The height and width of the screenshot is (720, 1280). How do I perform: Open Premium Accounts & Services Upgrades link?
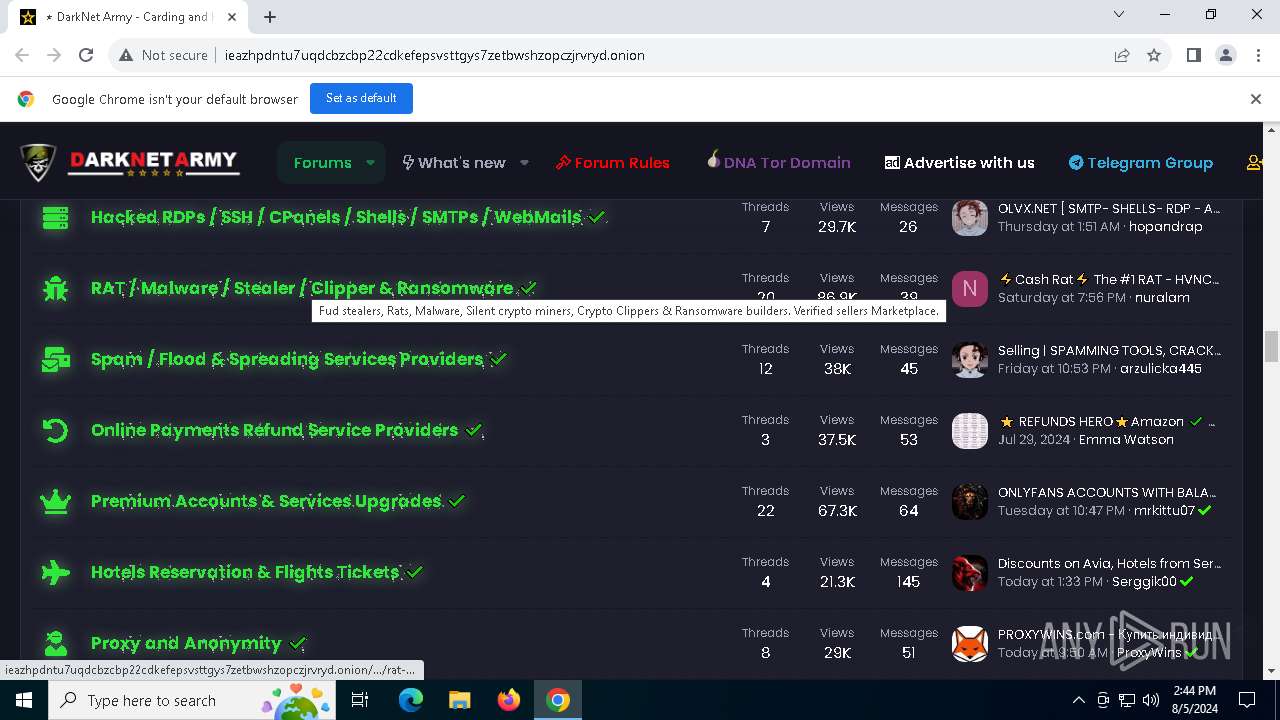click(266, 501)
